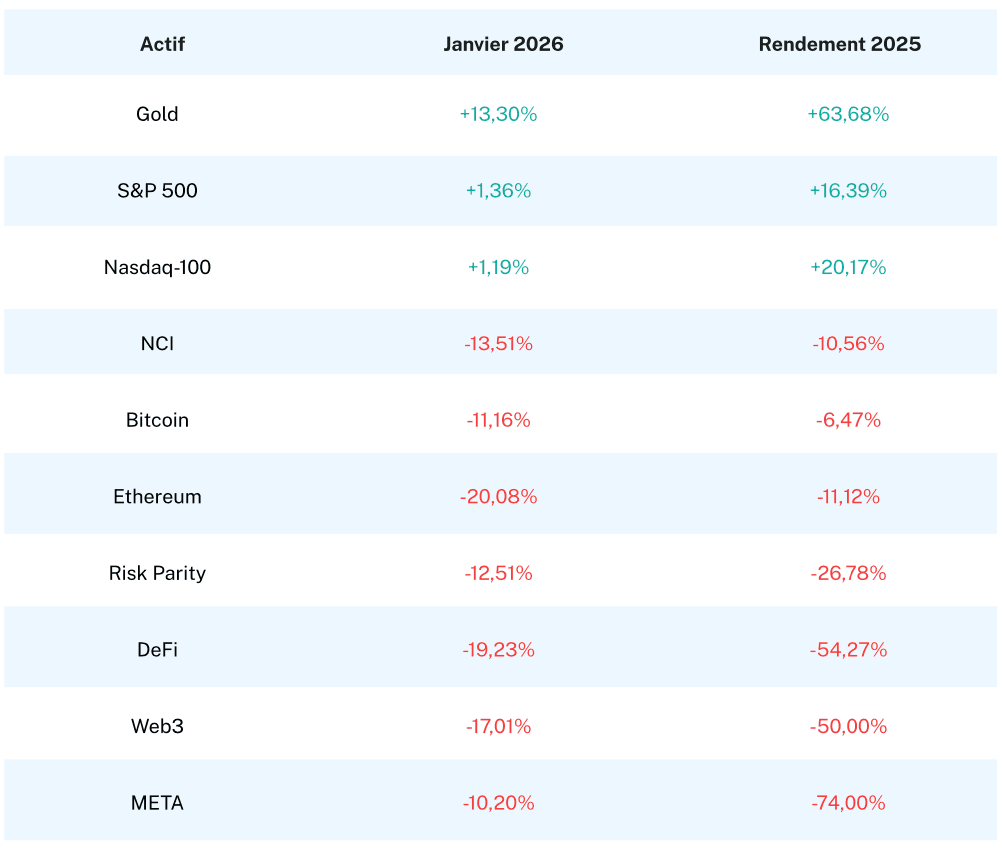Click DeFi's -19,23% January value
The width and height of the screenshot is (1002, 854).
498,649
